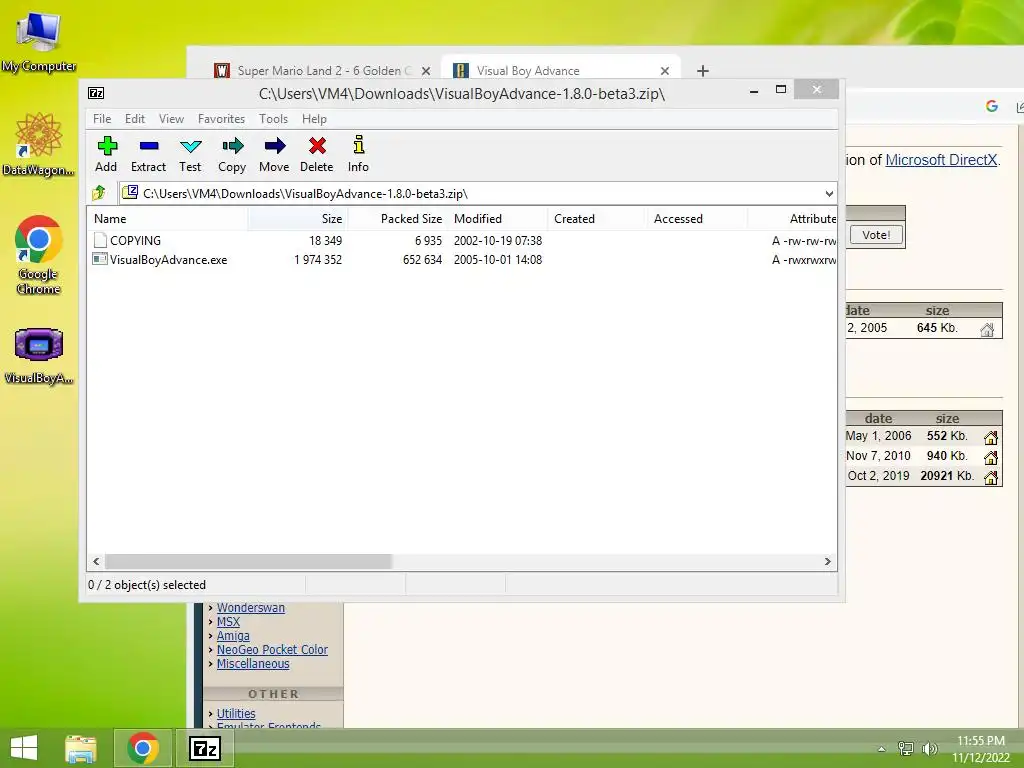Click the horizontal scrollbar thumb
Image resolution: width=1024 pixels, height=768 pixels.
coord(249,562)
